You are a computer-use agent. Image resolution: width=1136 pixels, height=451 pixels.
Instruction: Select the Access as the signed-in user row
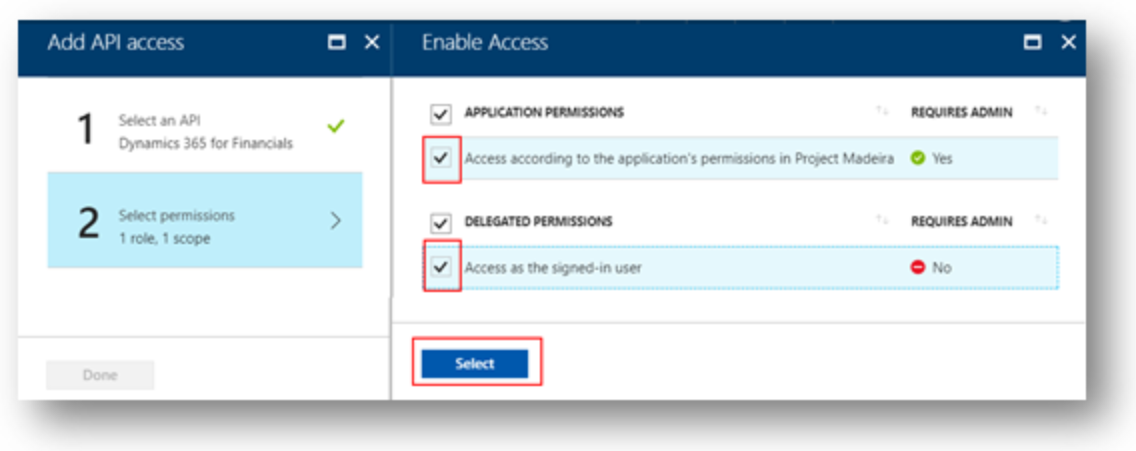click(740, 267)
